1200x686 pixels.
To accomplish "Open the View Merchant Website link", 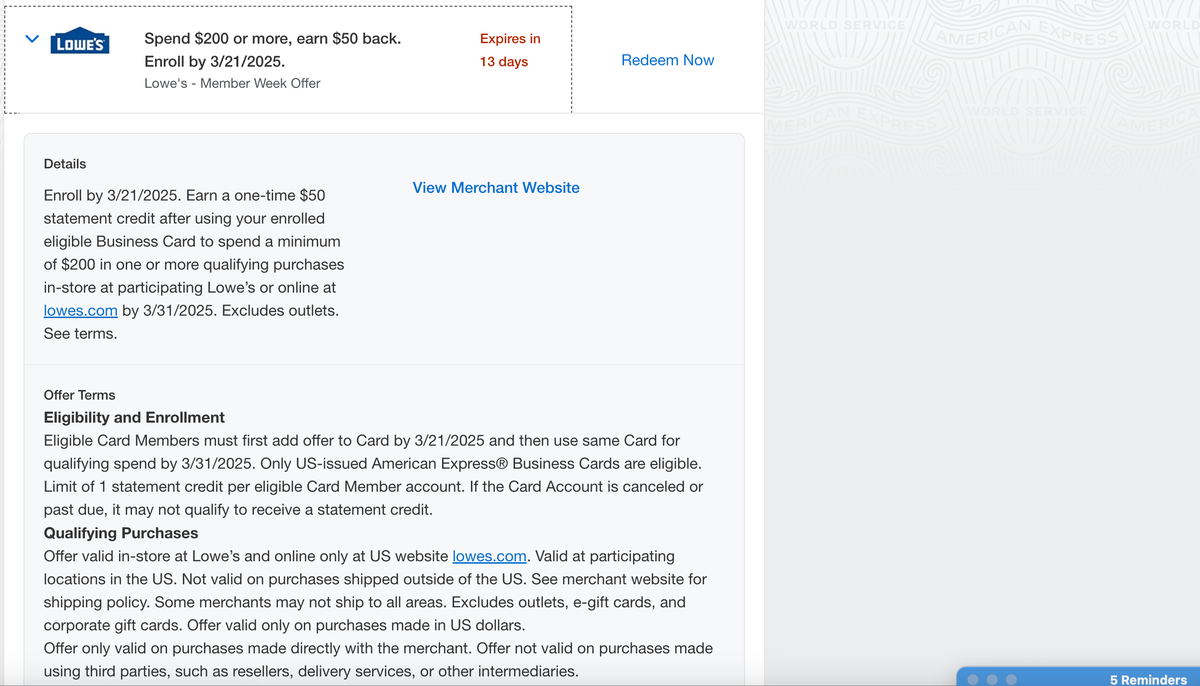I will pyautogui.click(x=495, y=187).
